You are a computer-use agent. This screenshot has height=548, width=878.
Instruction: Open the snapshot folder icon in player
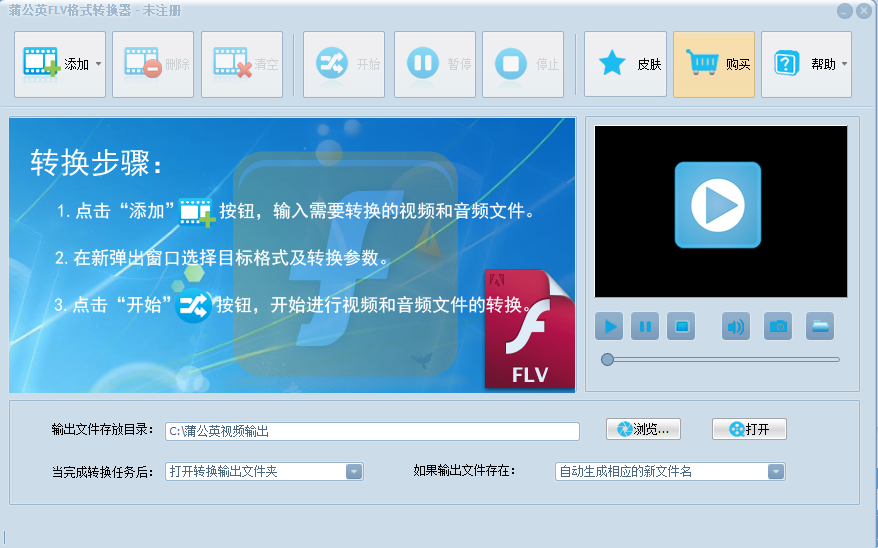coord(820,326)
